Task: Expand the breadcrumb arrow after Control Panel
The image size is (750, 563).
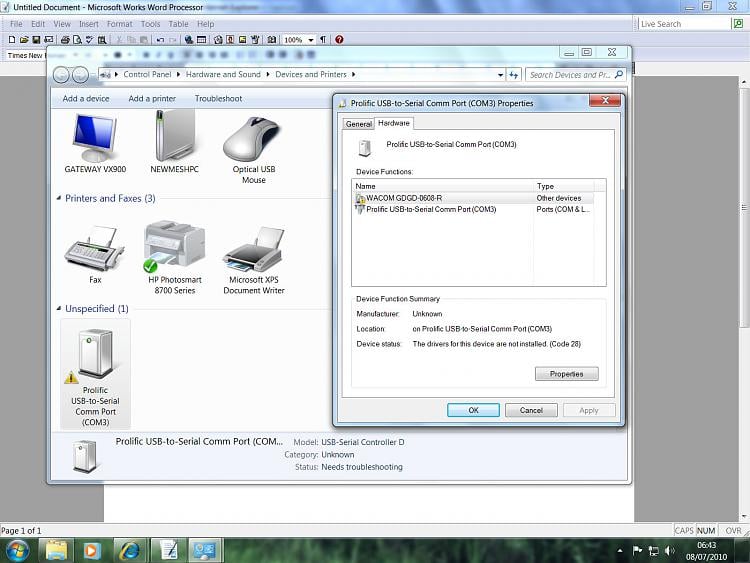Action: click(178, 75)
